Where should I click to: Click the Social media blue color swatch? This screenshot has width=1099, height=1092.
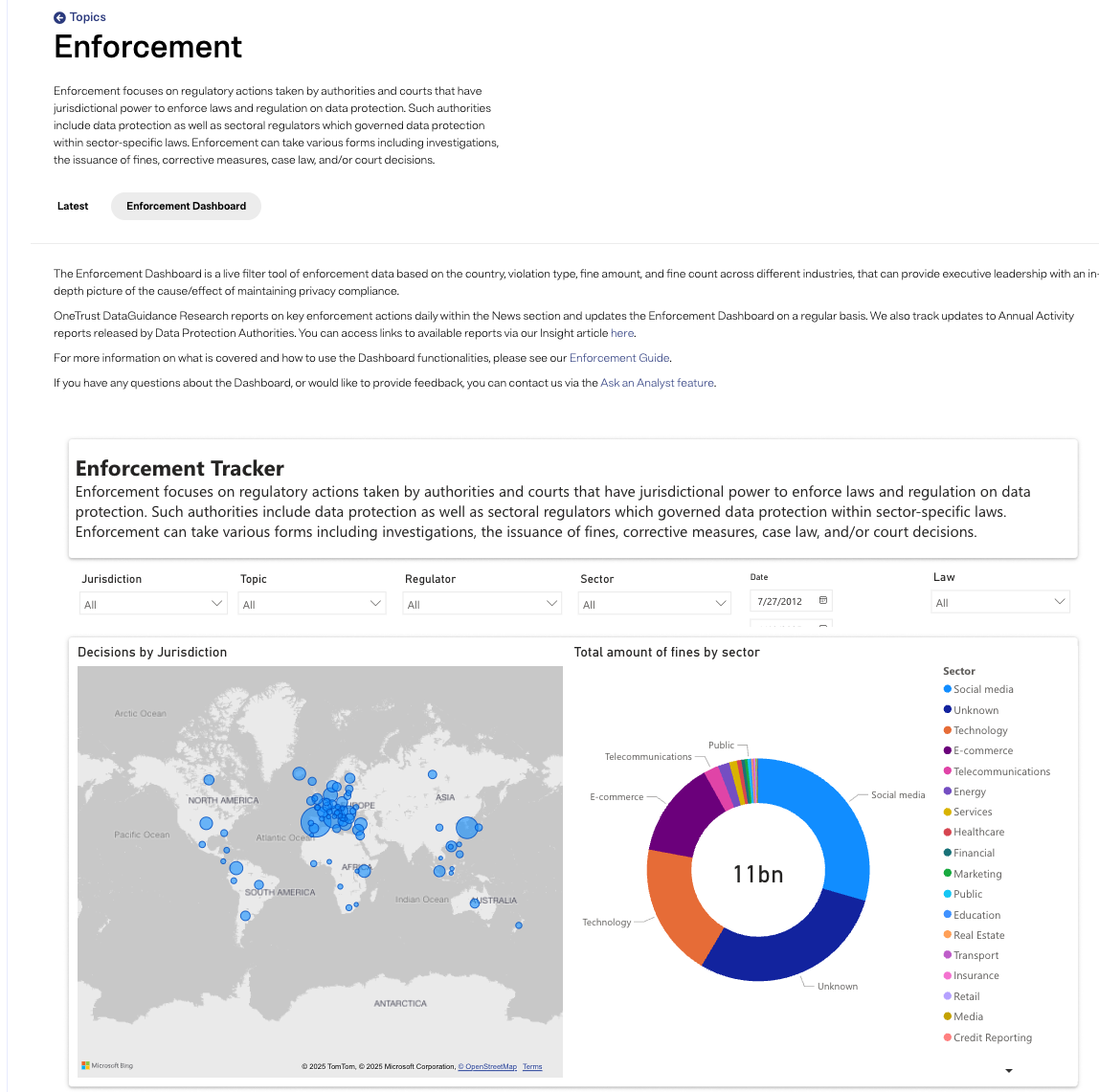pos(947,689)
